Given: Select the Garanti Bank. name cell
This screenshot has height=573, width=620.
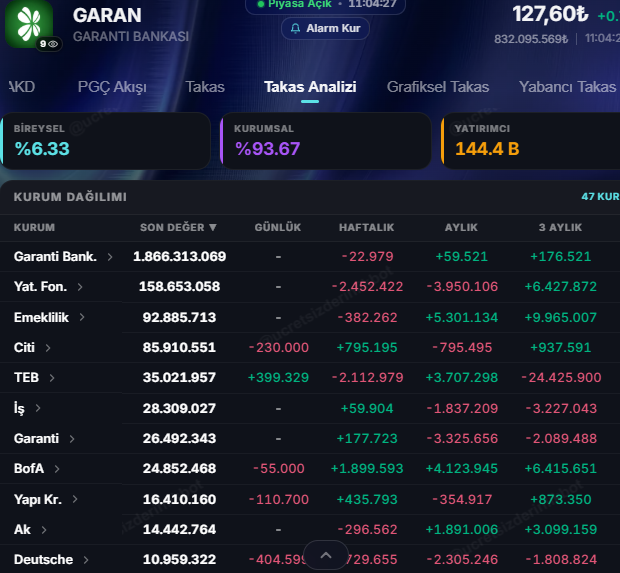Looking at the screenshot, I should point(55,257).
